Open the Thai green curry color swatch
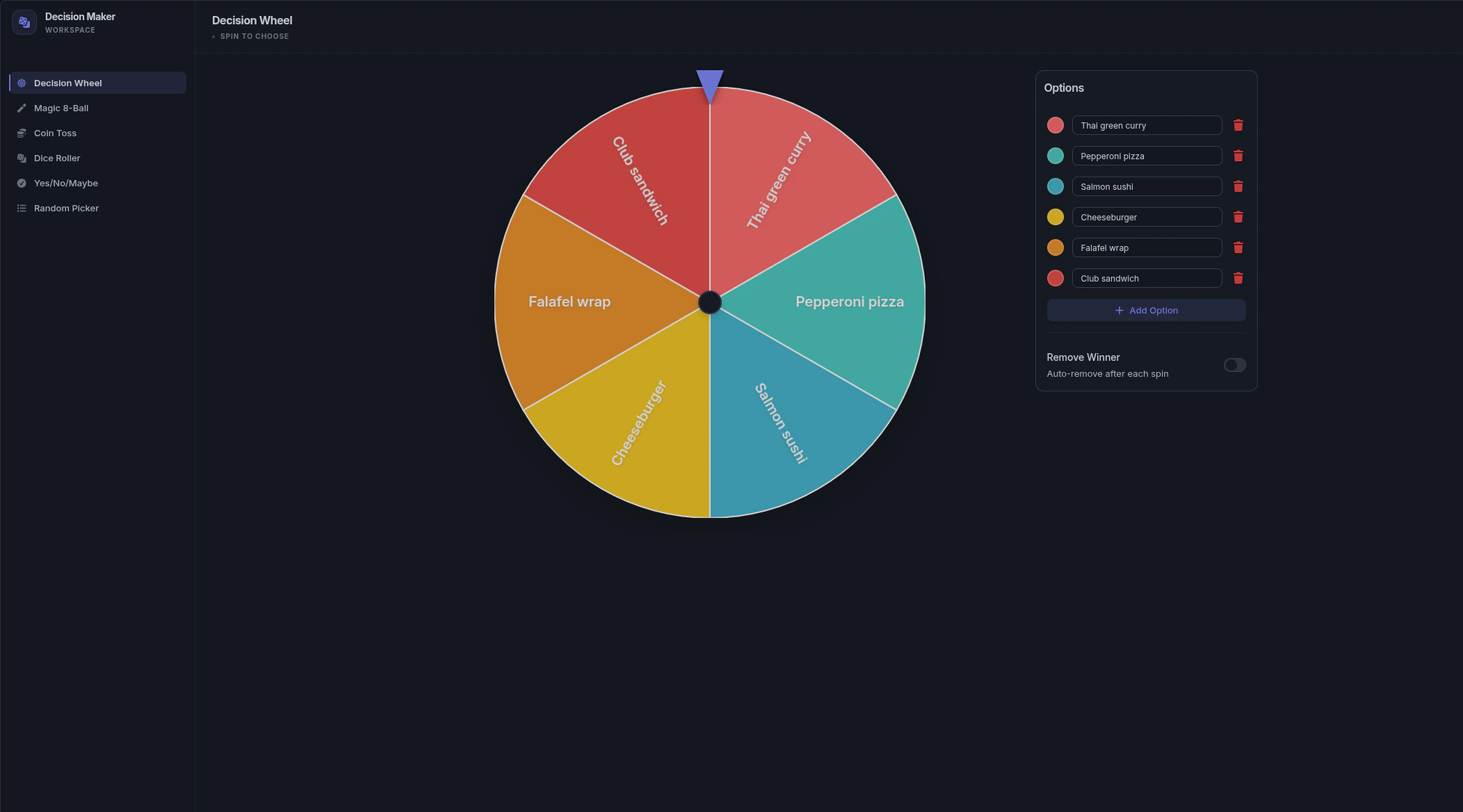 1055,125
